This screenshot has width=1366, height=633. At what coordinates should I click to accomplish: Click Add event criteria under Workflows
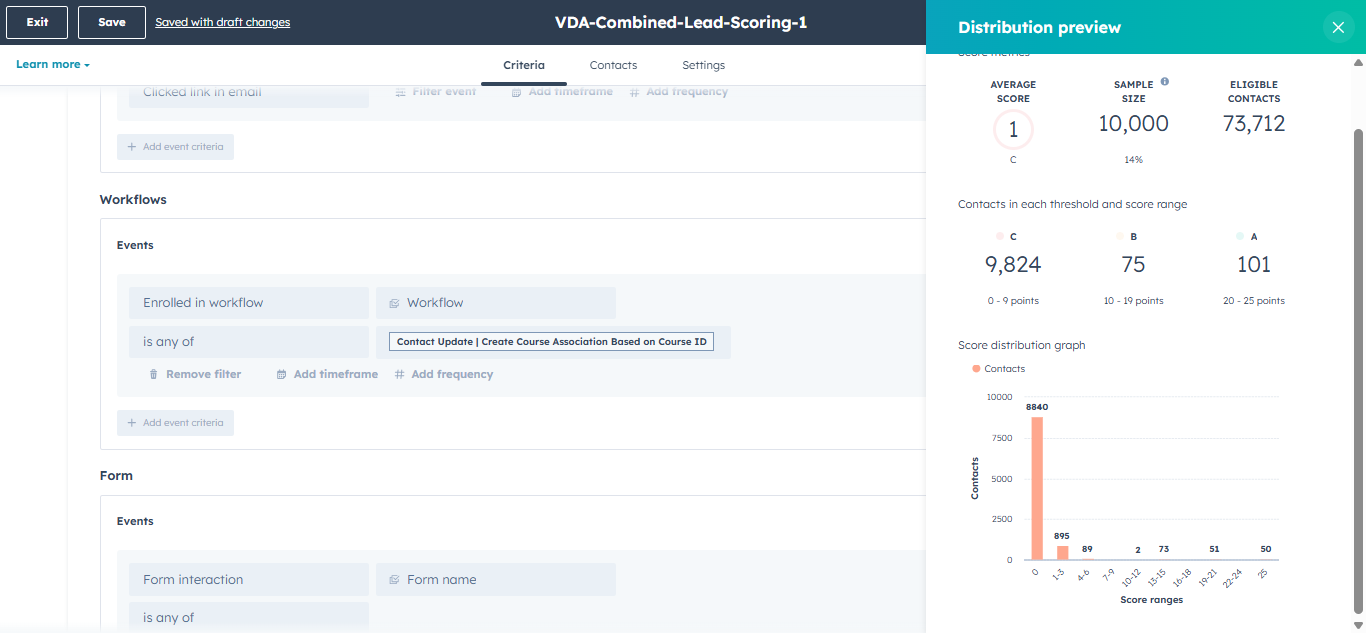175,423
